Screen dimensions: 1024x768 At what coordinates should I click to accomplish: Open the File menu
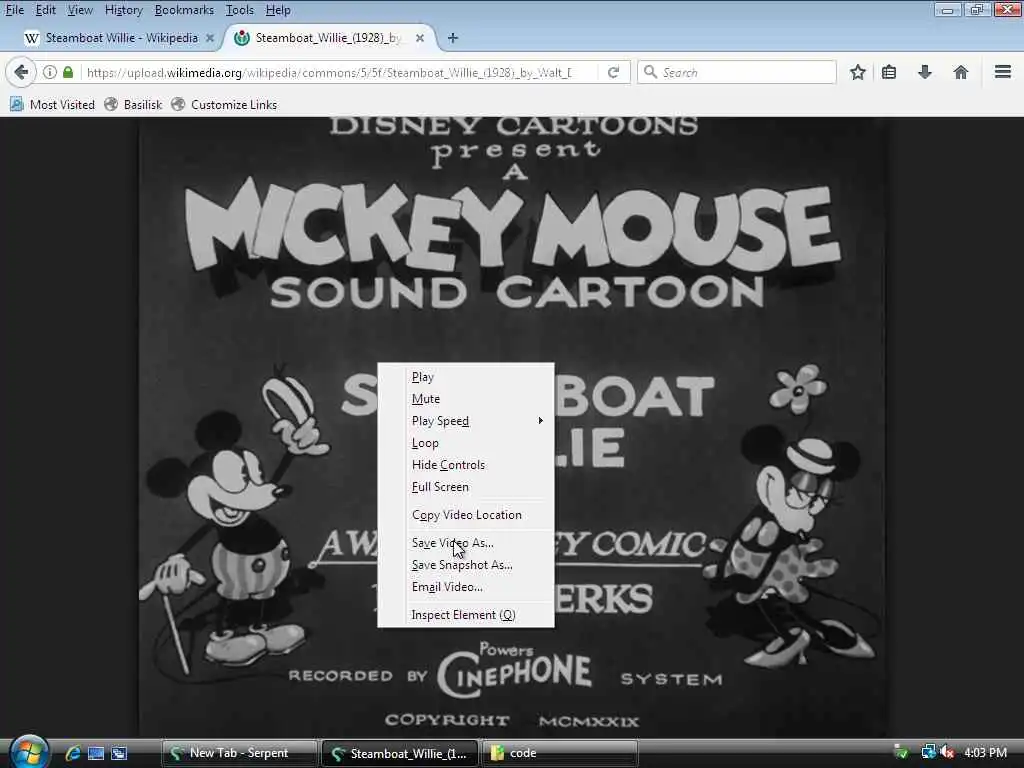point(14,10)
